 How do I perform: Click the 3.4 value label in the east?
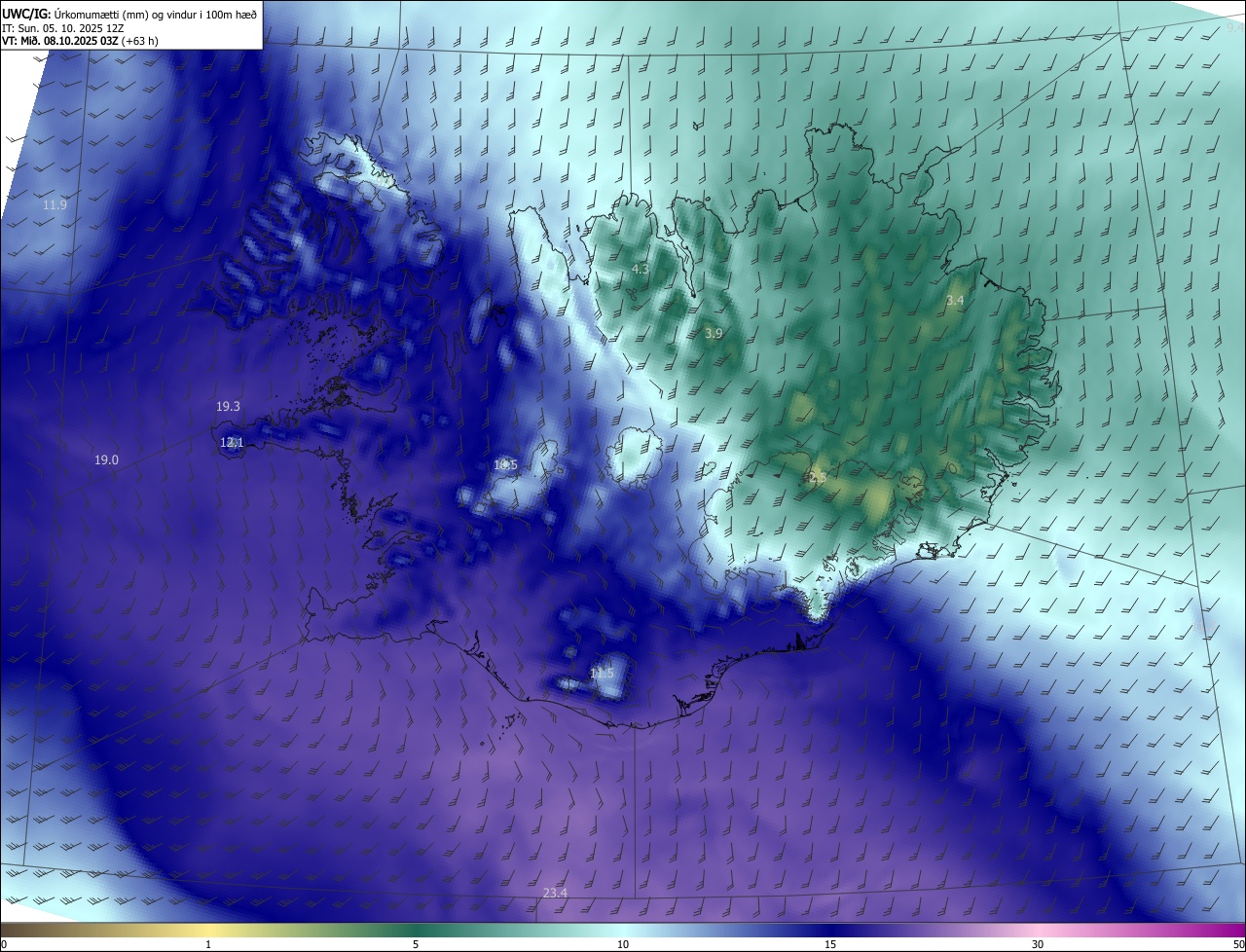[x=955, y=301]
